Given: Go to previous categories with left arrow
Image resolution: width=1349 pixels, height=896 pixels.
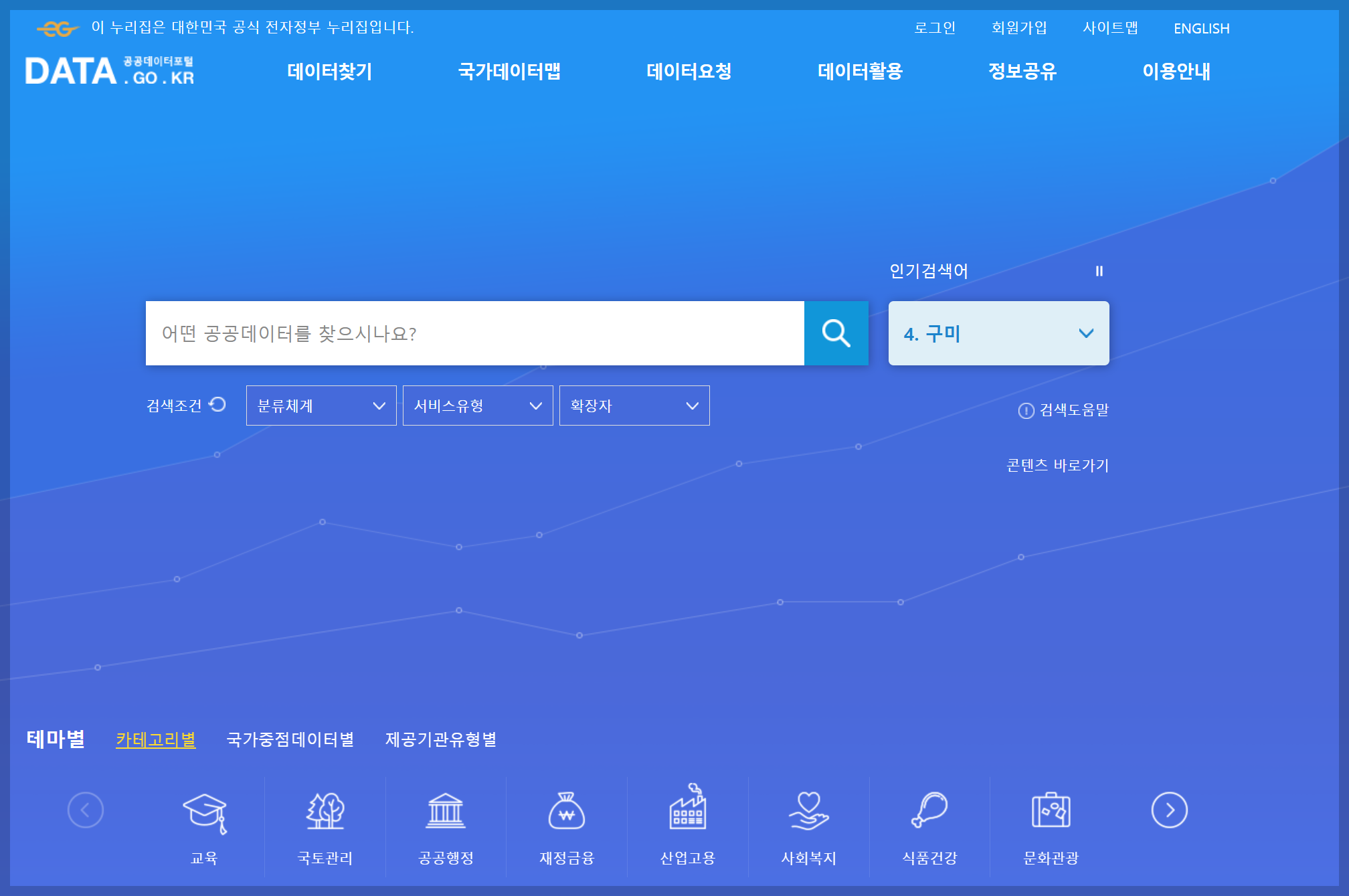Looking at the screenshot, I should 86,810.
